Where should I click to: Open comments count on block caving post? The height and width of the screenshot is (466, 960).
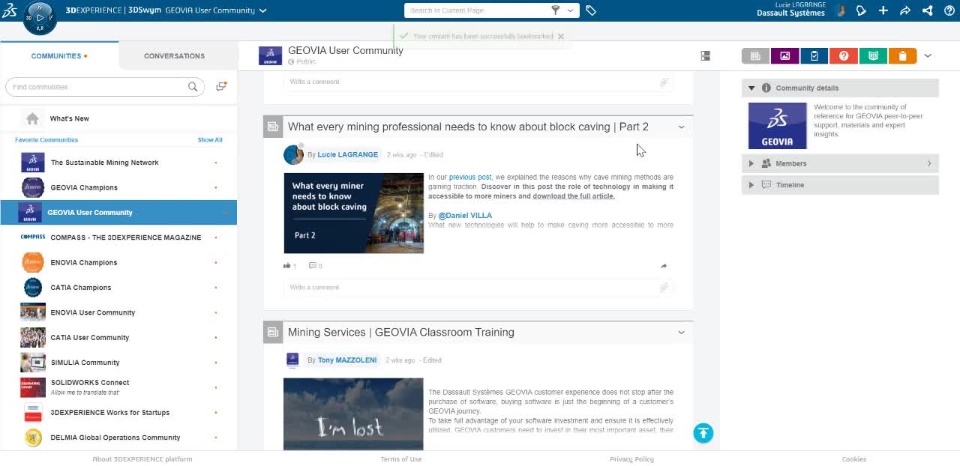tap(315, 266)
